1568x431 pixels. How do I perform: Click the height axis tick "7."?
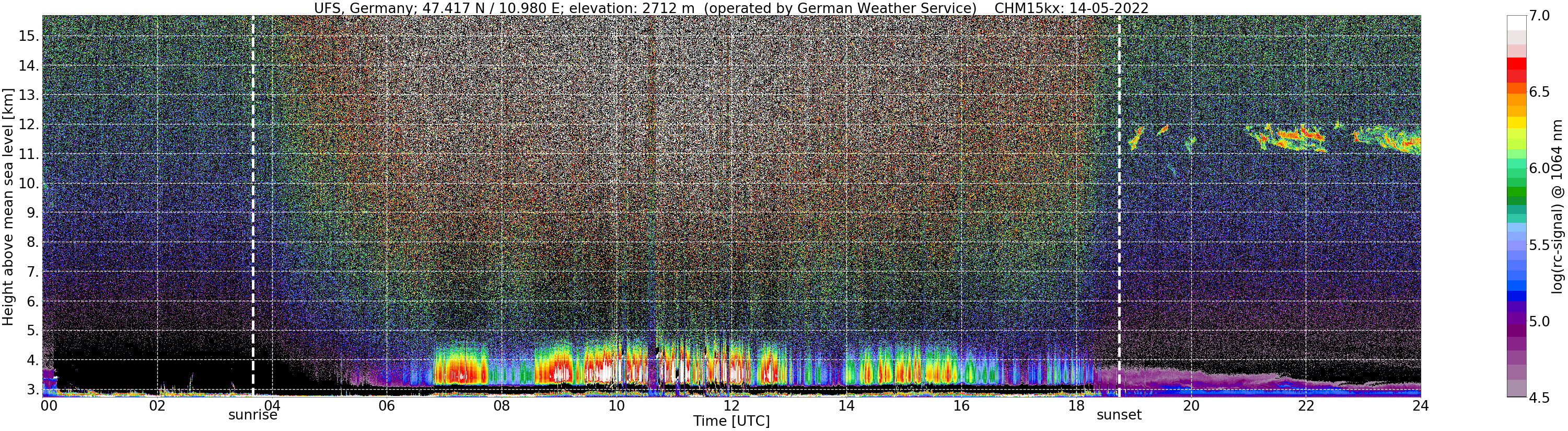(x=33, y=272)
